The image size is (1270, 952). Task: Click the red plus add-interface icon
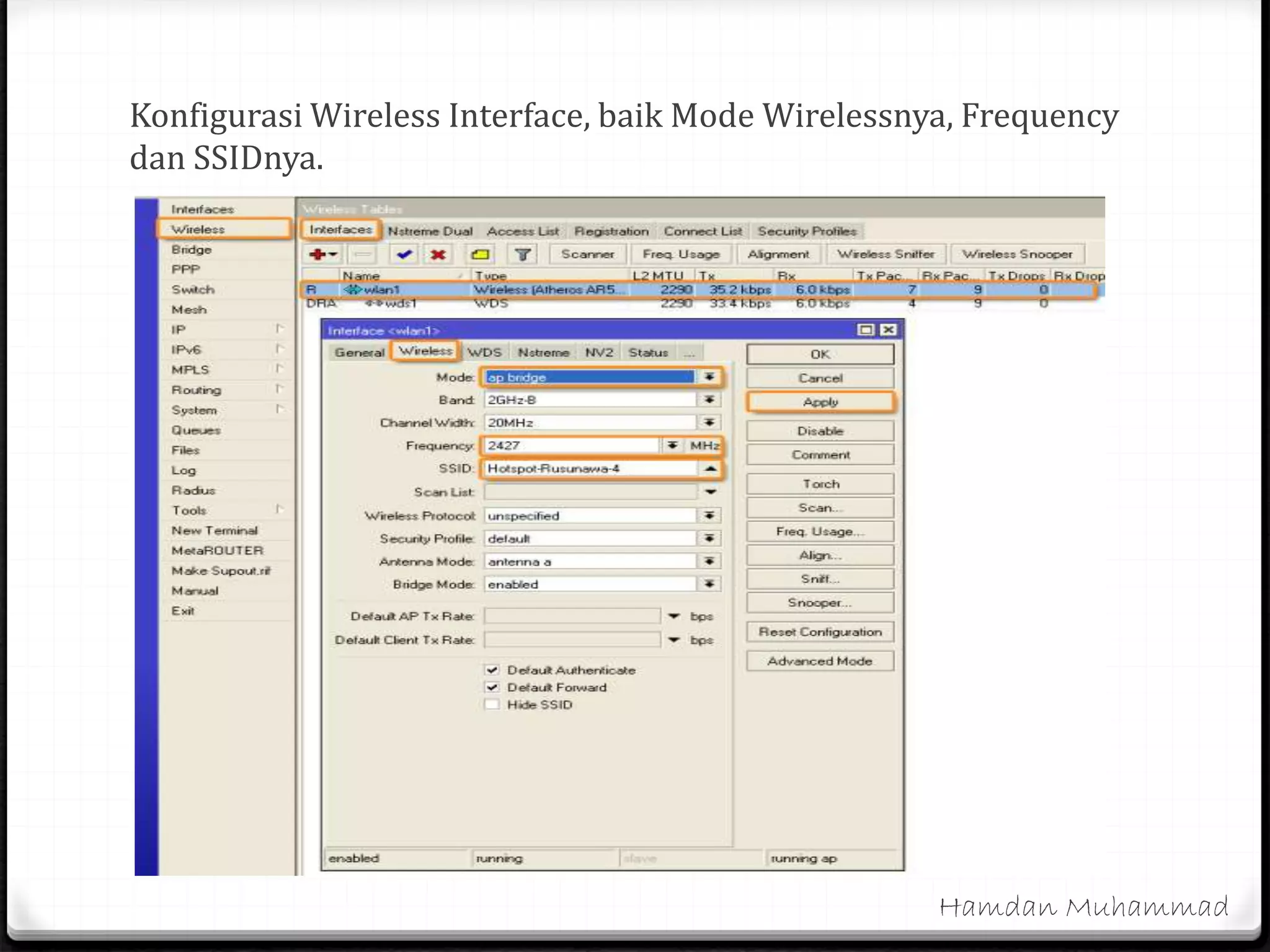(x=323, y=254)
